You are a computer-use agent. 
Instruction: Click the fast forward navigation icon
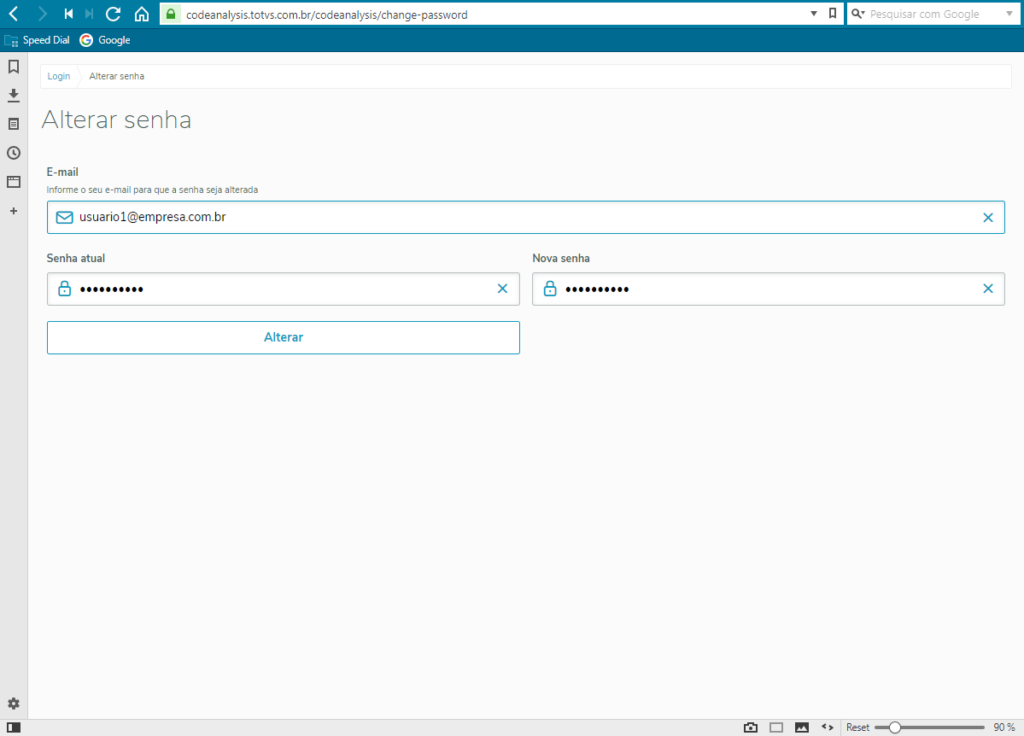(89, 14)
